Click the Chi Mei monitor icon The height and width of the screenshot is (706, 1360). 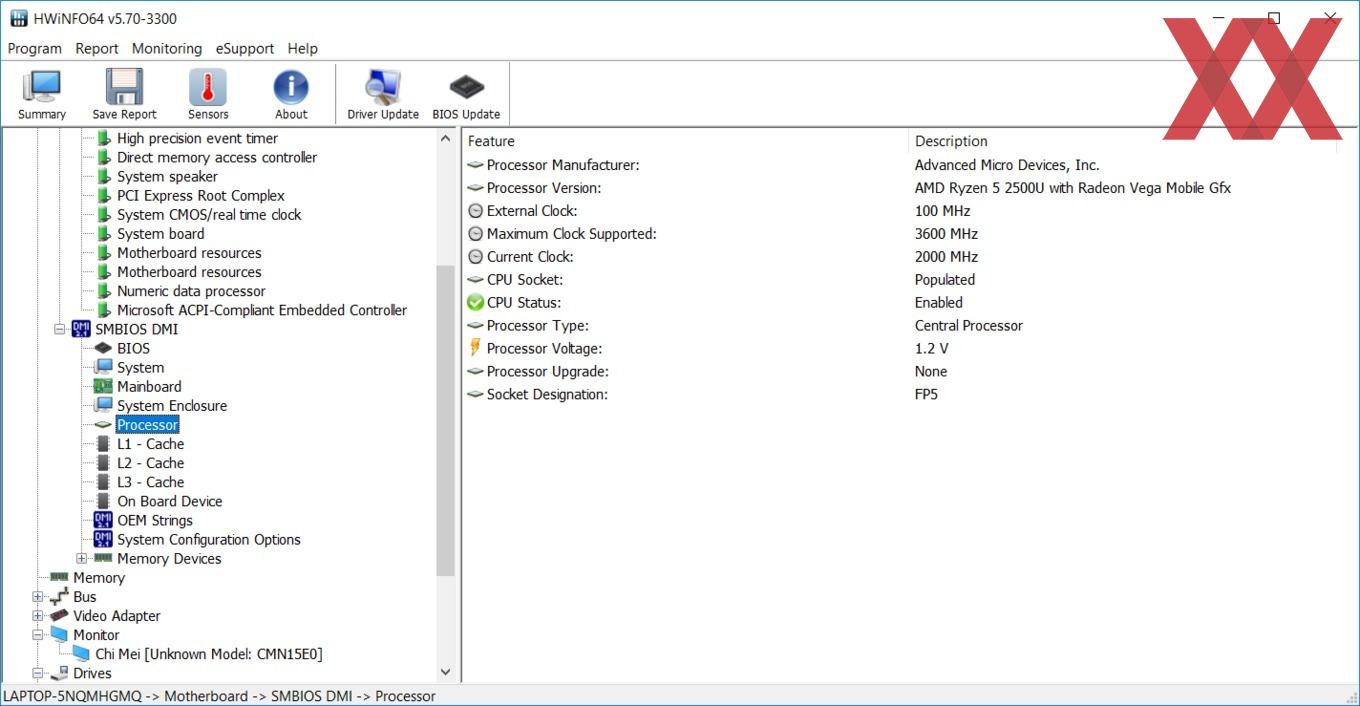click(81, 654)
